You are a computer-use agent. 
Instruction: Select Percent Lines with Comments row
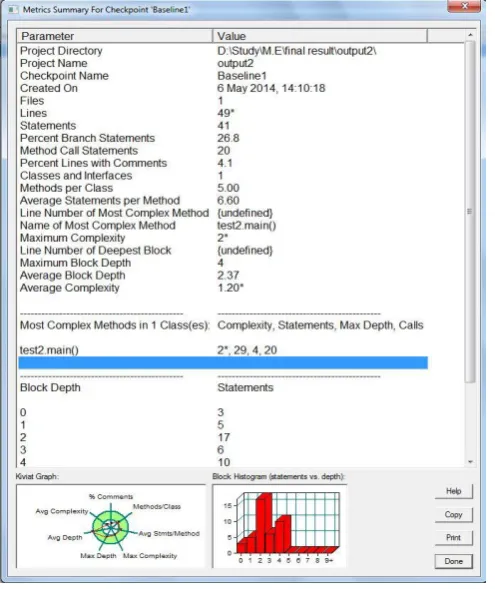click(223, 163)
